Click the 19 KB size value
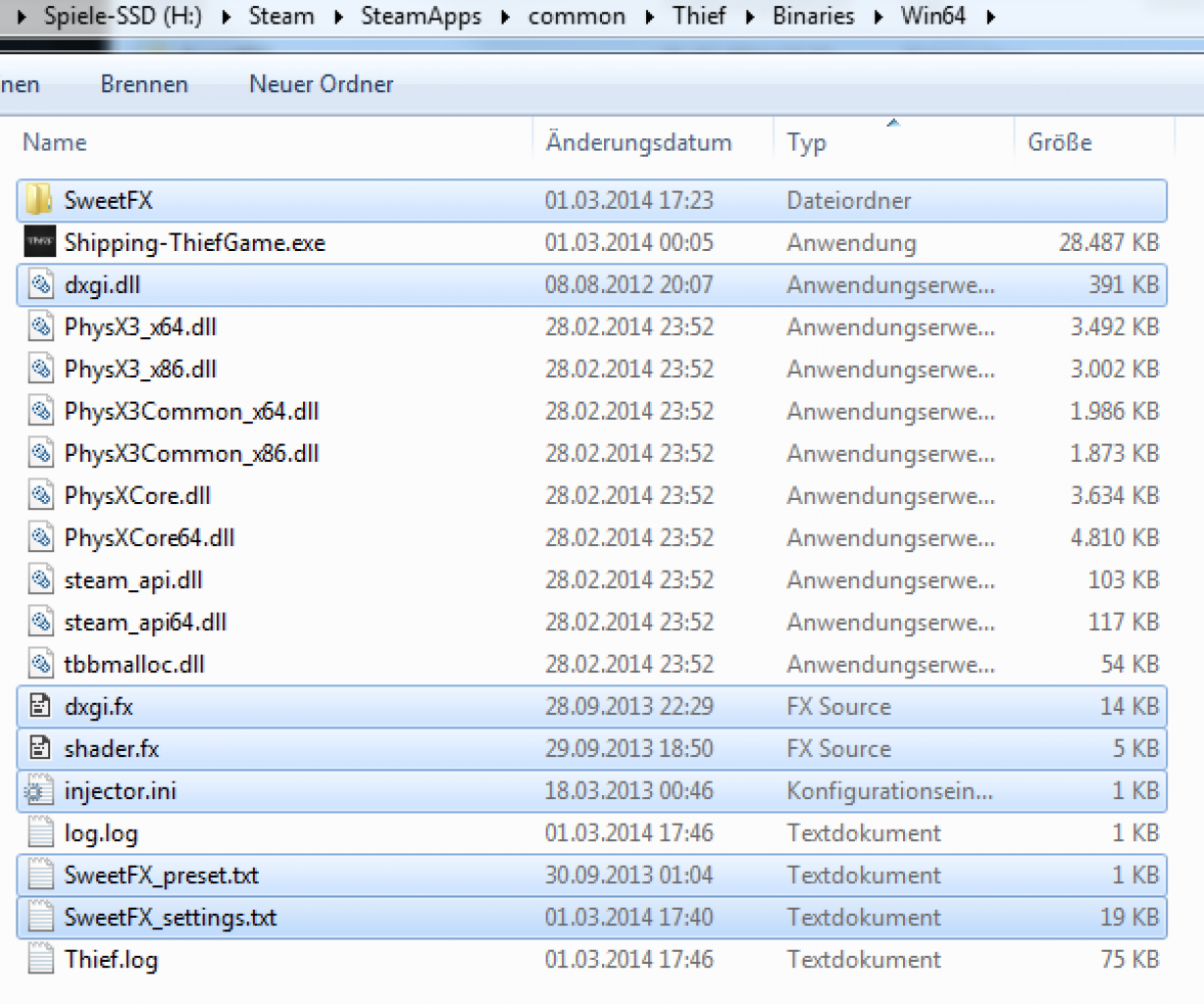Image resolution: width=1204 pixels, height=1004 pixels. (1130, 917)
